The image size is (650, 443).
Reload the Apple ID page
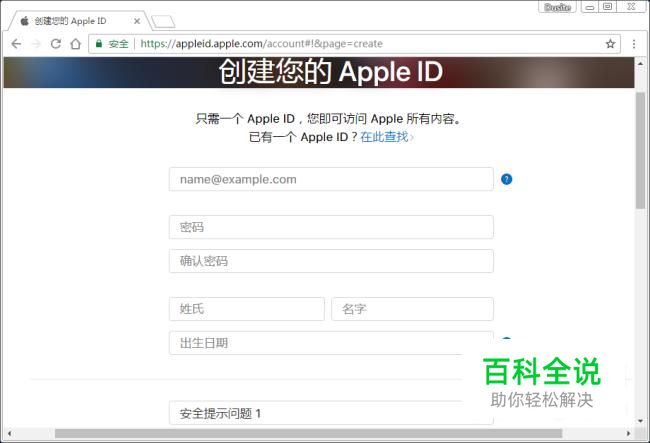pyautogui.click(x=56, y=44)
